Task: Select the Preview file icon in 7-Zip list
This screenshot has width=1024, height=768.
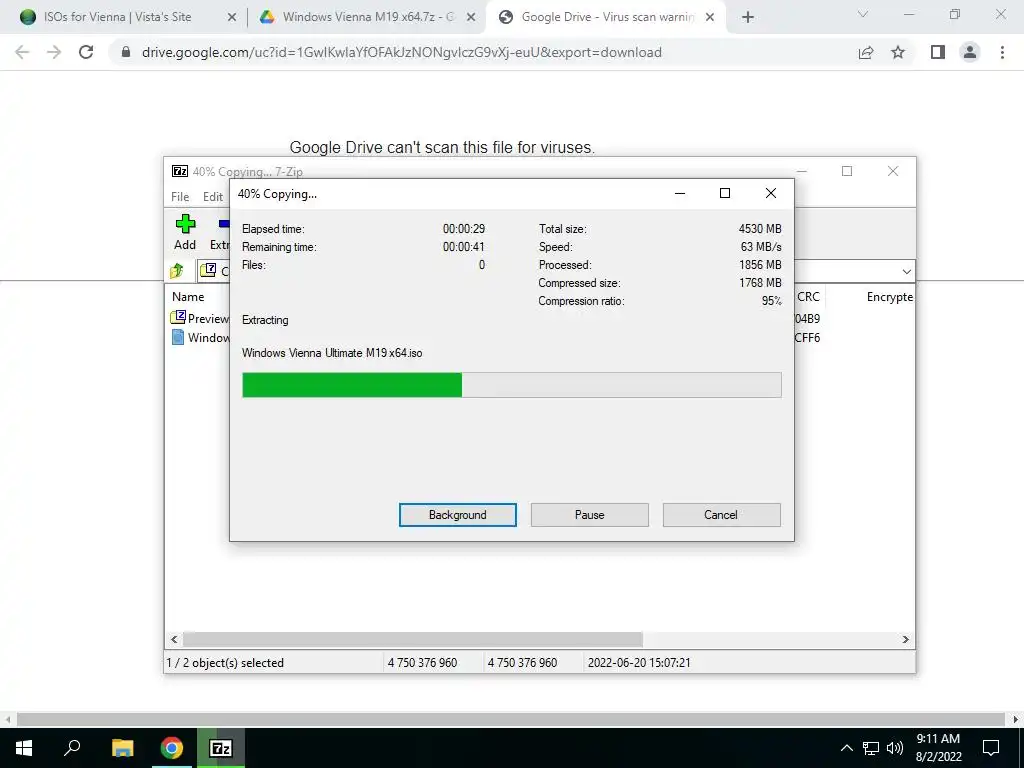Action: tap(178, 318)
